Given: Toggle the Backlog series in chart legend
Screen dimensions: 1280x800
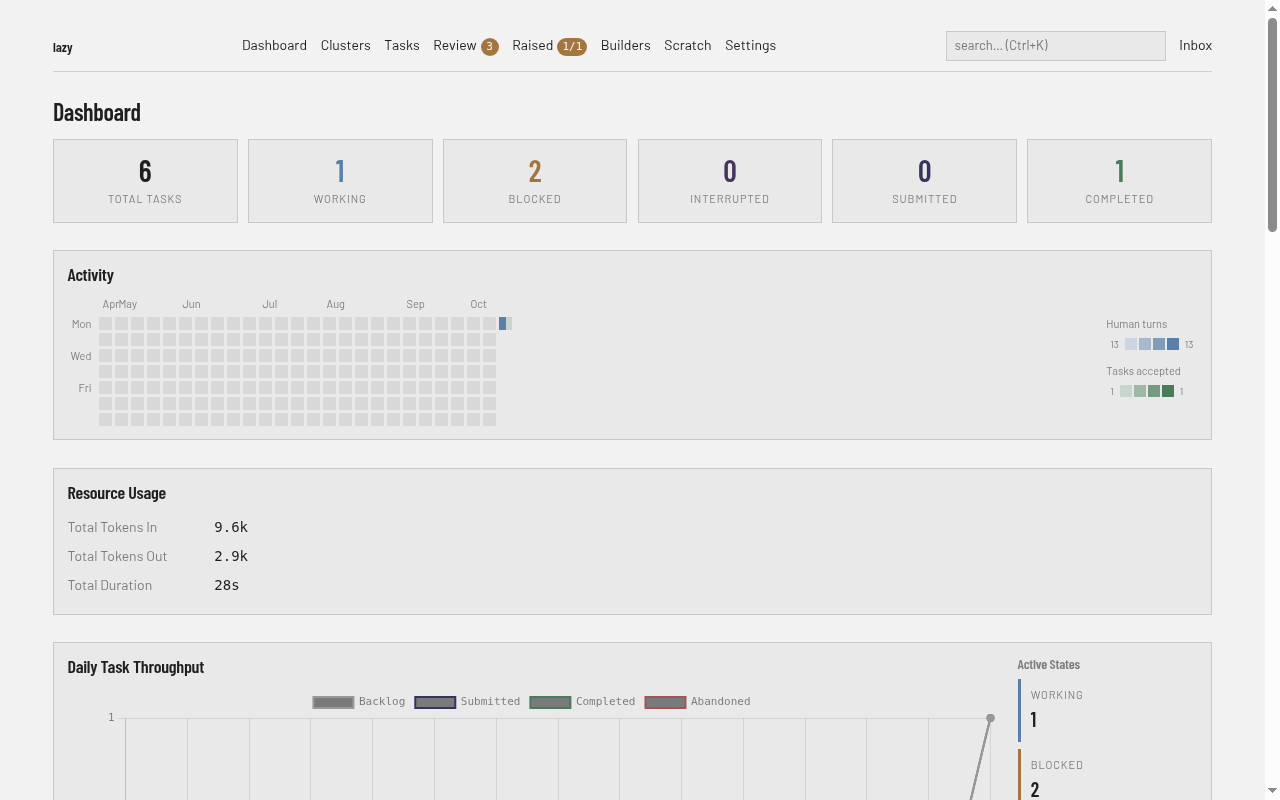Looking at the screenshot, I should [359, 702].
